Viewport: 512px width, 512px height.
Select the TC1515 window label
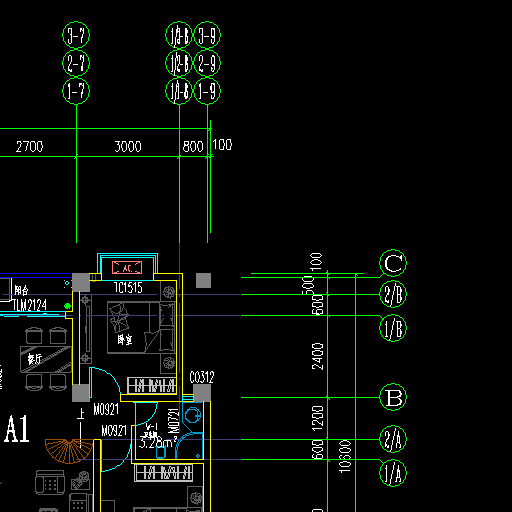[x=128, y=288]
